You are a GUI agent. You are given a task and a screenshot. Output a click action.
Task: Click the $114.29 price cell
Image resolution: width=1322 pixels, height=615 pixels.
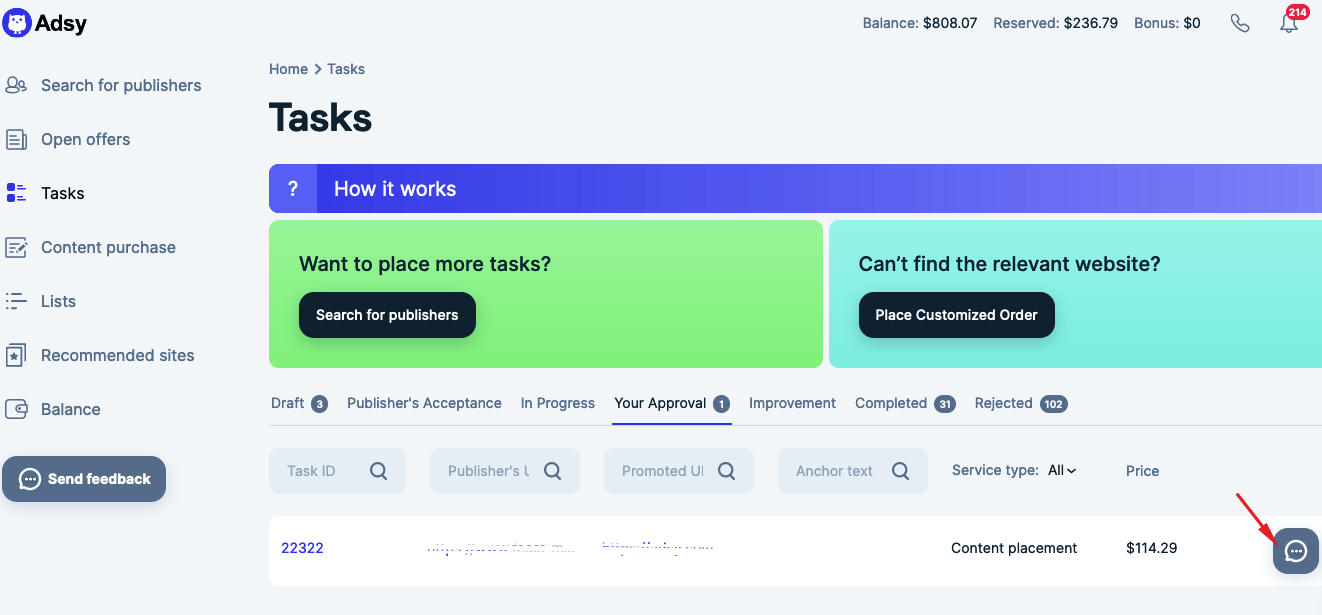pyautogui.click(x=1151, y=548)
